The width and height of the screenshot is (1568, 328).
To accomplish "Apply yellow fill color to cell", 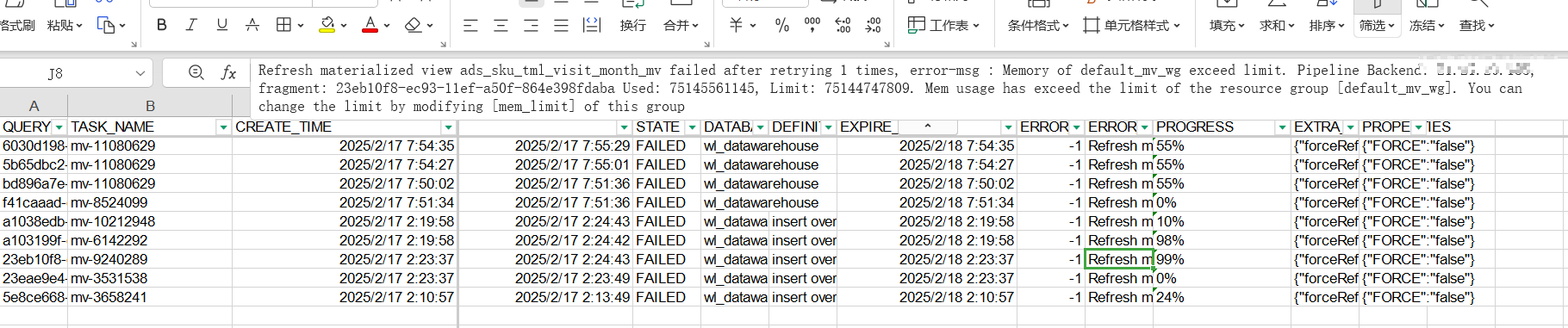I will [x=327, y=25].
